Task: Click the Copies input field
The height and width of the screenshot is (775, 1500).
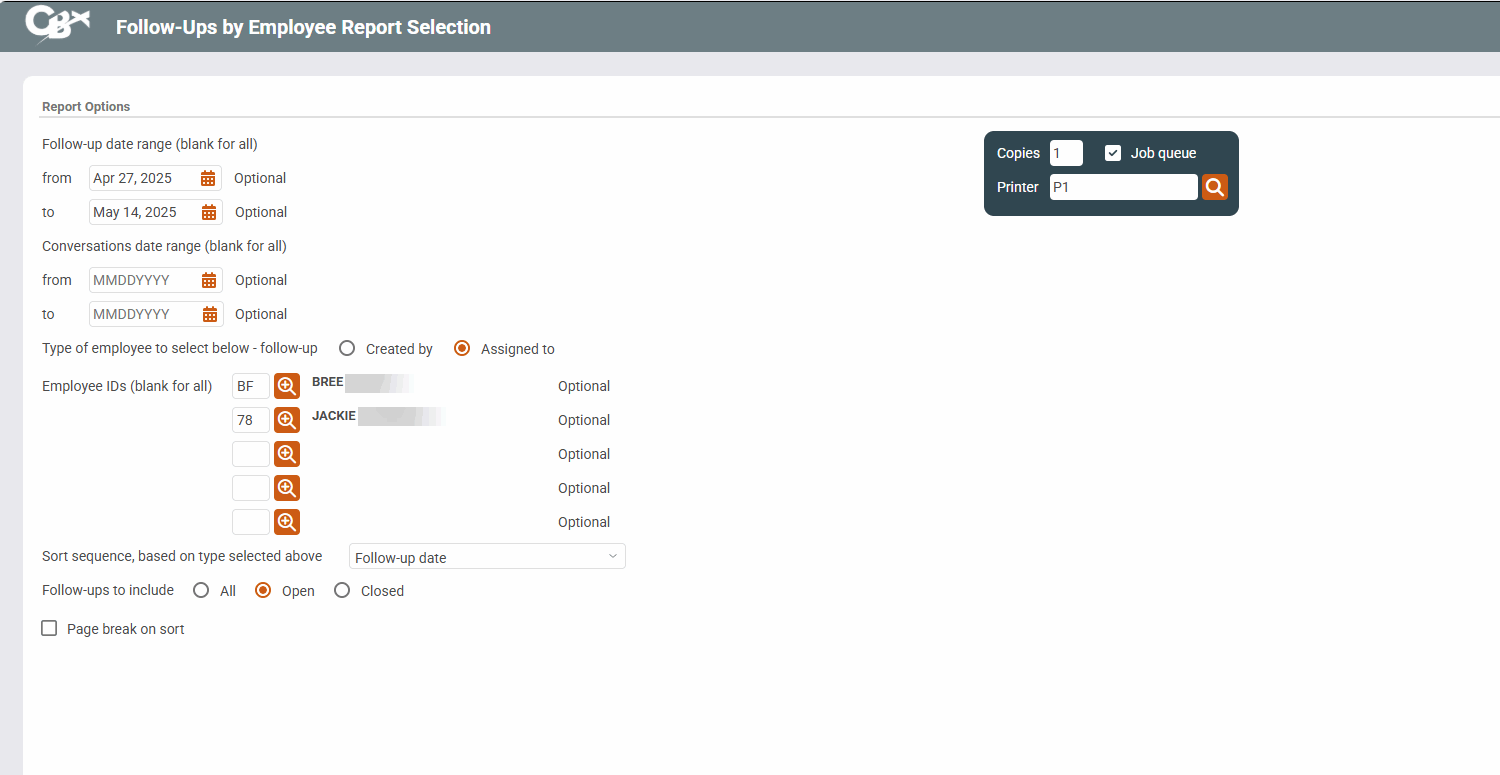Action: [1066, 153]
